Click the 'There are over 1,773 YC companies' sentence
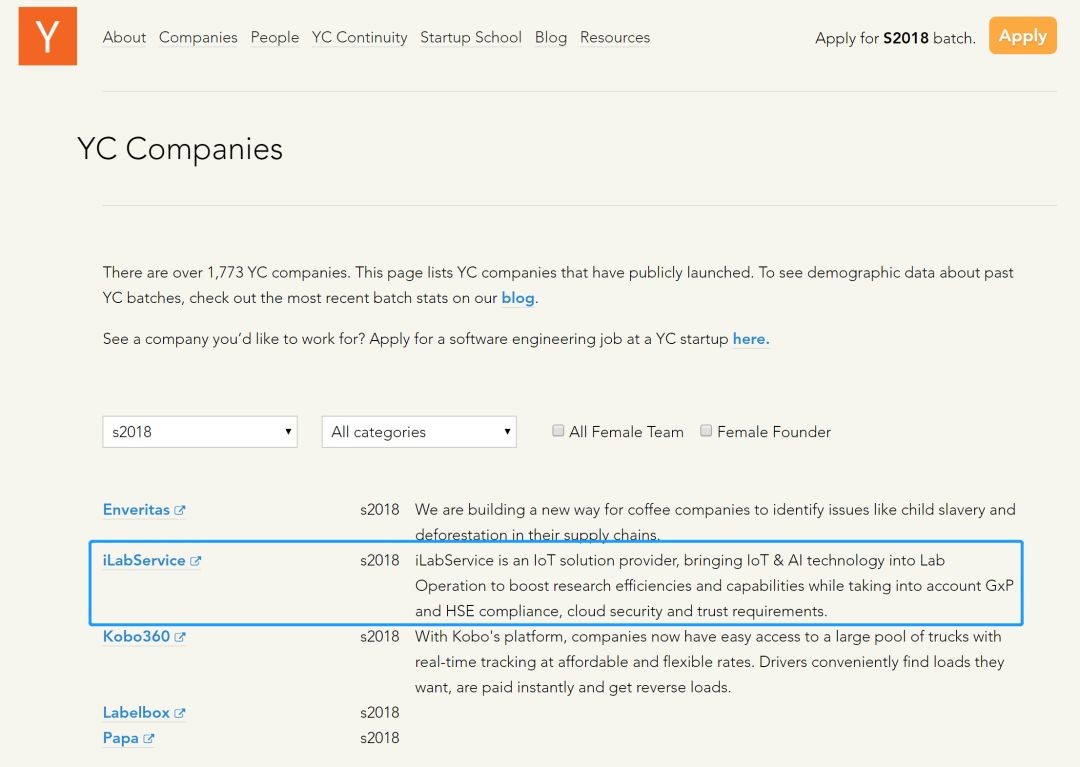Viewport: 1080px width, 767px height. tap(227, 273)
